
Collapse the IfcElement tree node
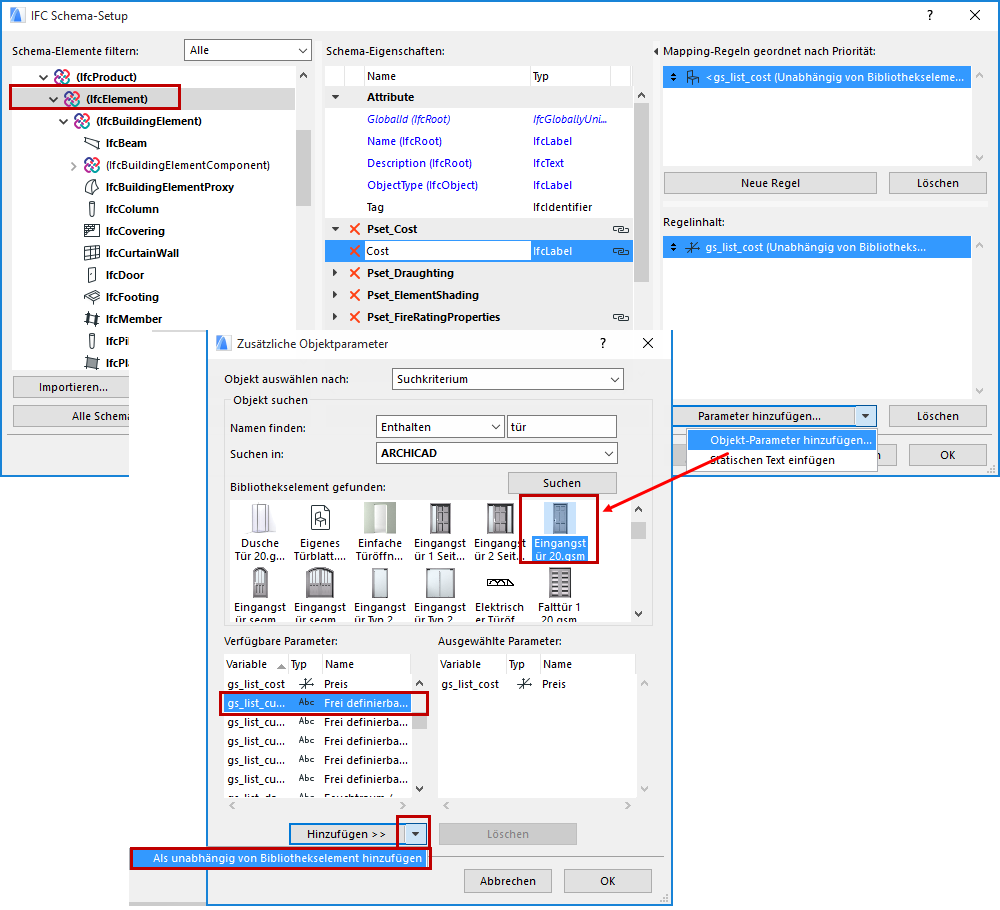point(54,99)
